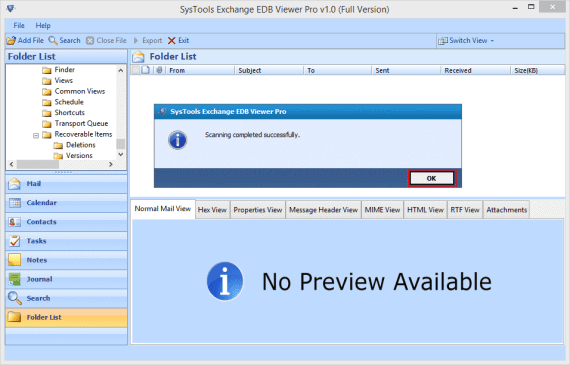This screenshot has width=570, height=365.
Task: Click the horizontal scrollbar thumb in the folder tree
Action: pyautogui.click(x=38, y=164)
